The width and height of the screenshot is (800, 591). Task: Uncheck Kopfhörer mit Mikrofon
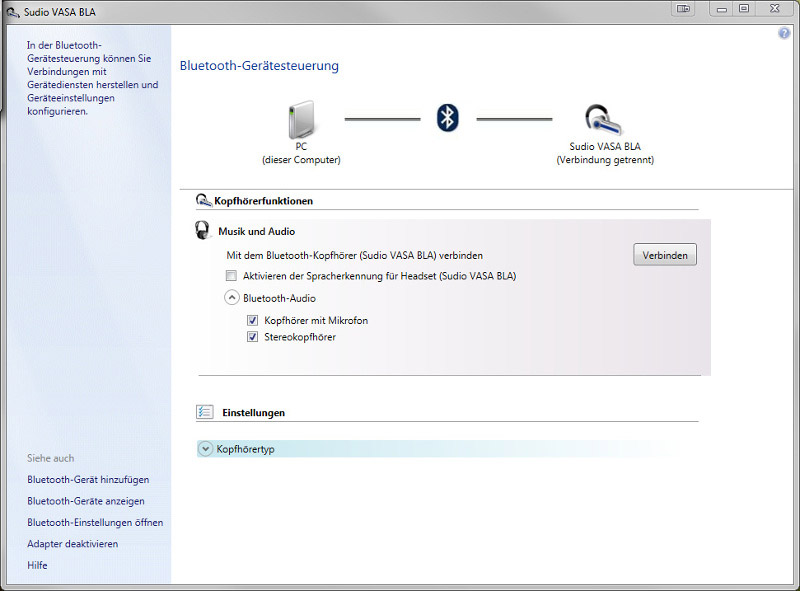coord(253,321)
